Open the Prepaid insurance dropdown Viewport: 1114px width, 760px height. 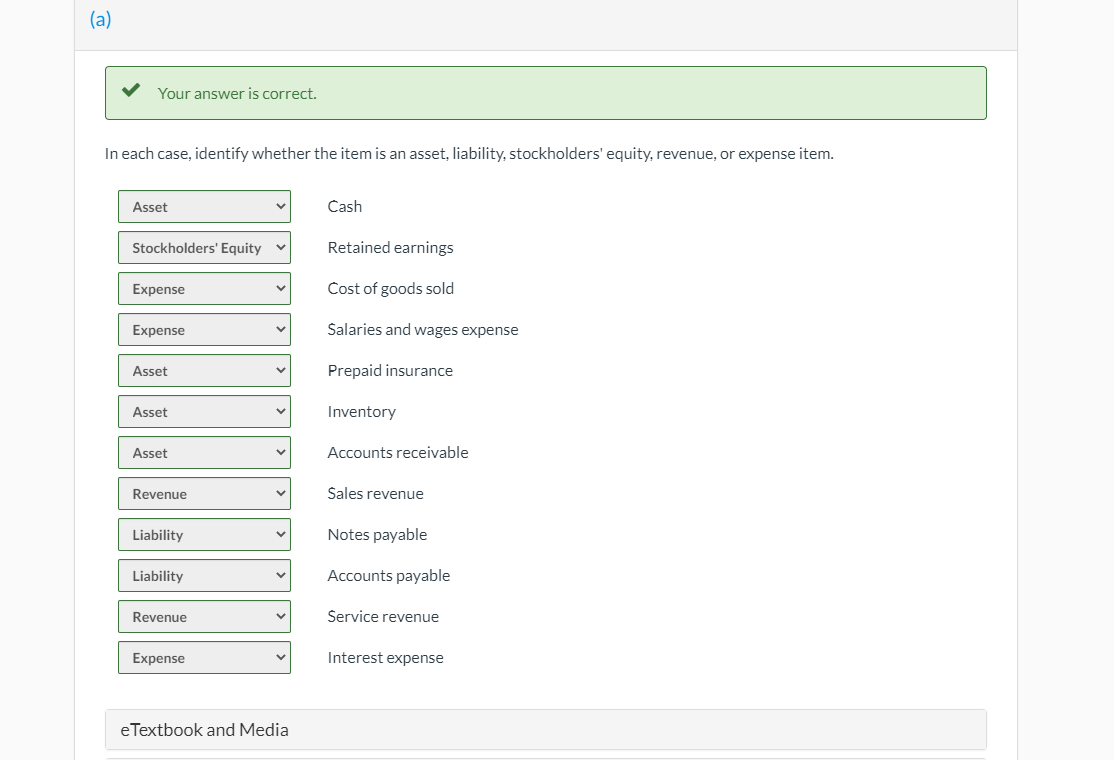tap(204, 371)
